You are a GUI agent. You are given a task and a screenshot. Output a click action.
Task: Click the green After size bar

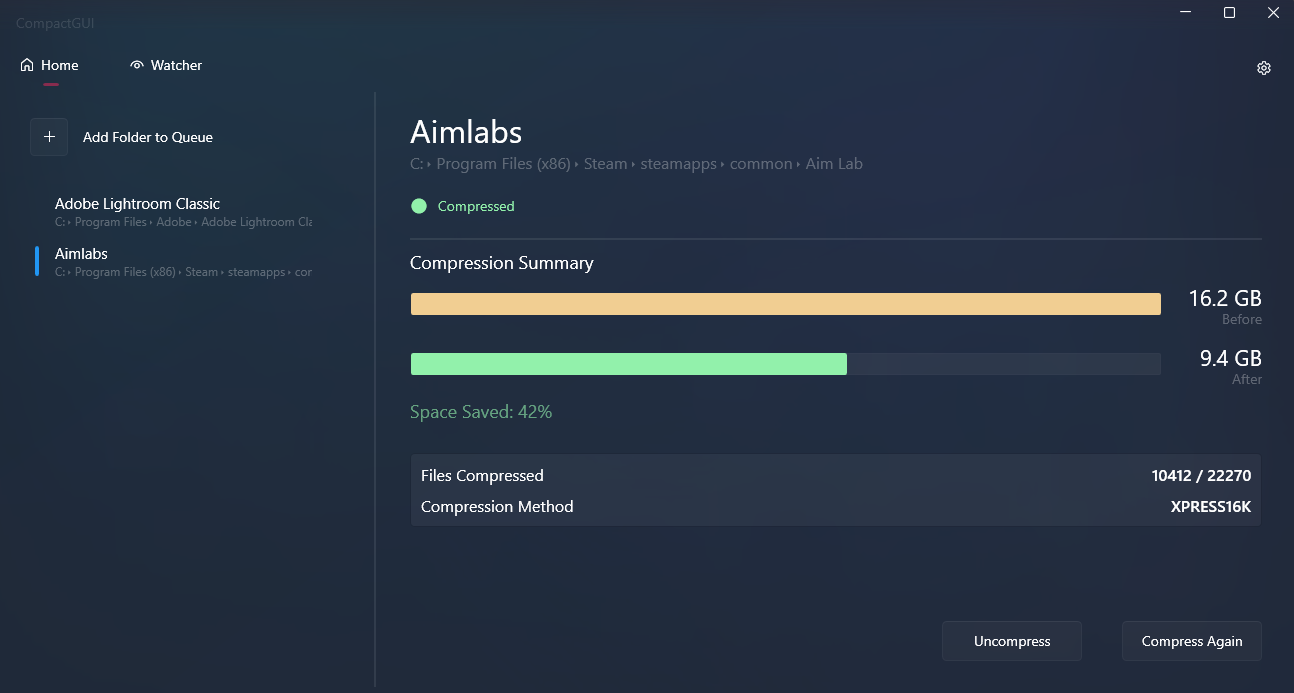point(629,364)
